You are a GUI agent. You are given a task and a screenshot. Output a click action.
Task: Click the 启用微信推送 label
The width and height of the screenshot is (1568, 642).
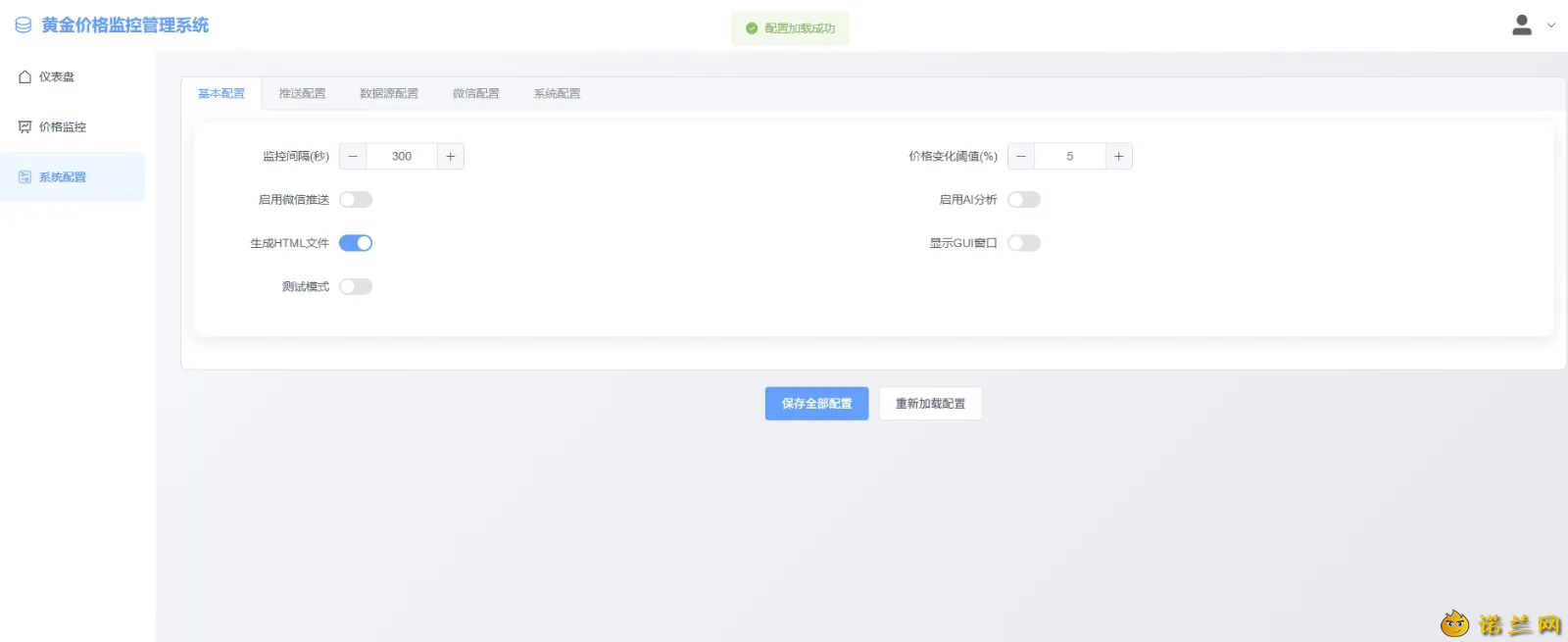coord(294,200)
